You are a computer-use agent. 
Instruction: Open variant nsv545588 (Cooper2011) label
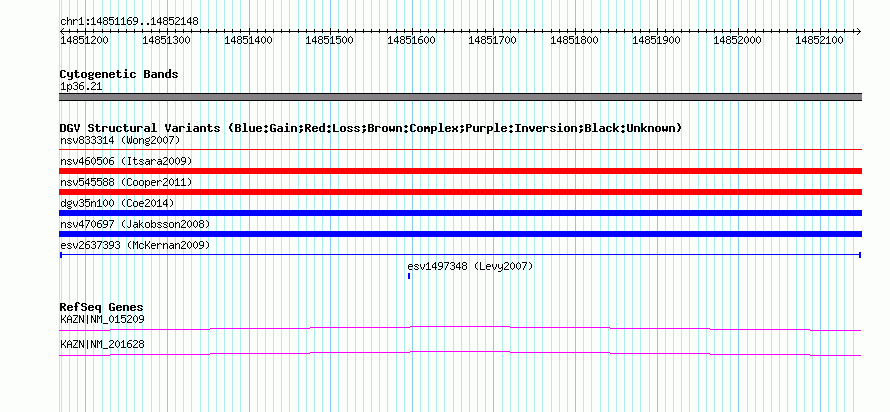[126, 182]
